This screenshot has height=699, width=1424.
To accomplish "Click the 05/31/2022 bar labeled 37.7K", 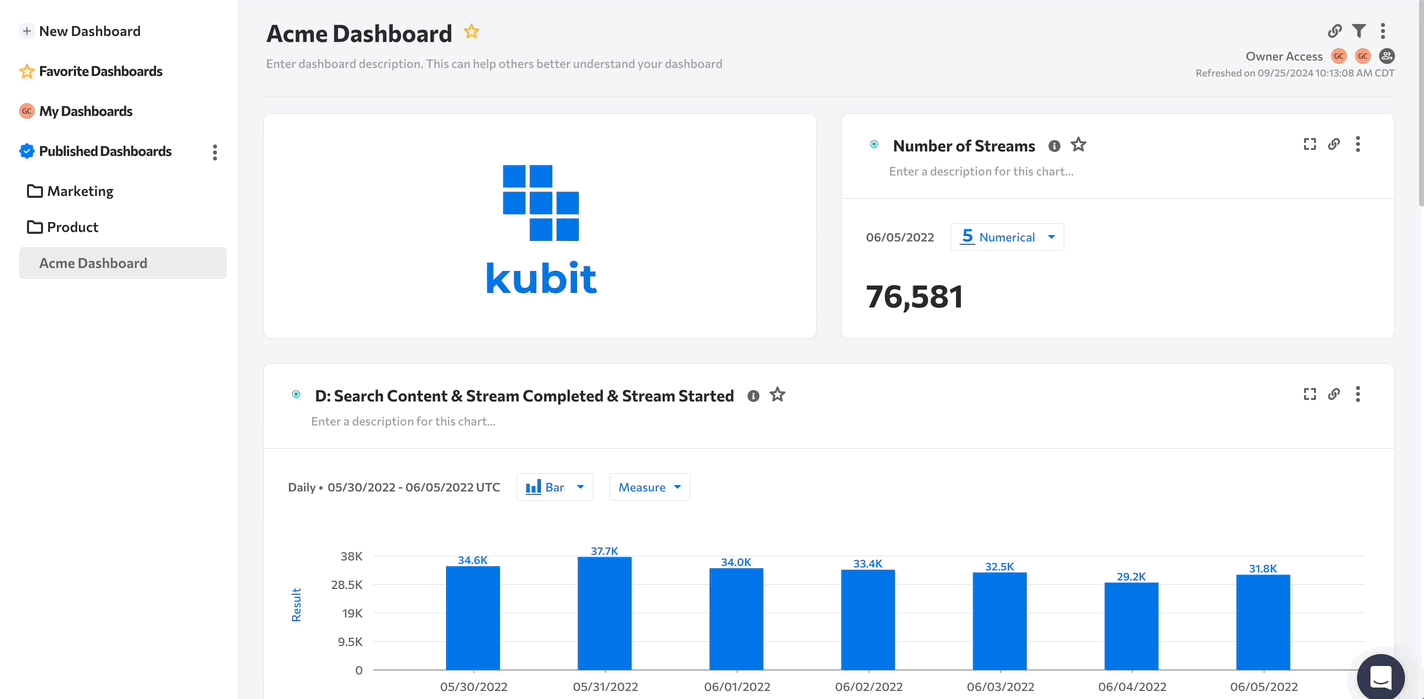I will tap(605, 613).
